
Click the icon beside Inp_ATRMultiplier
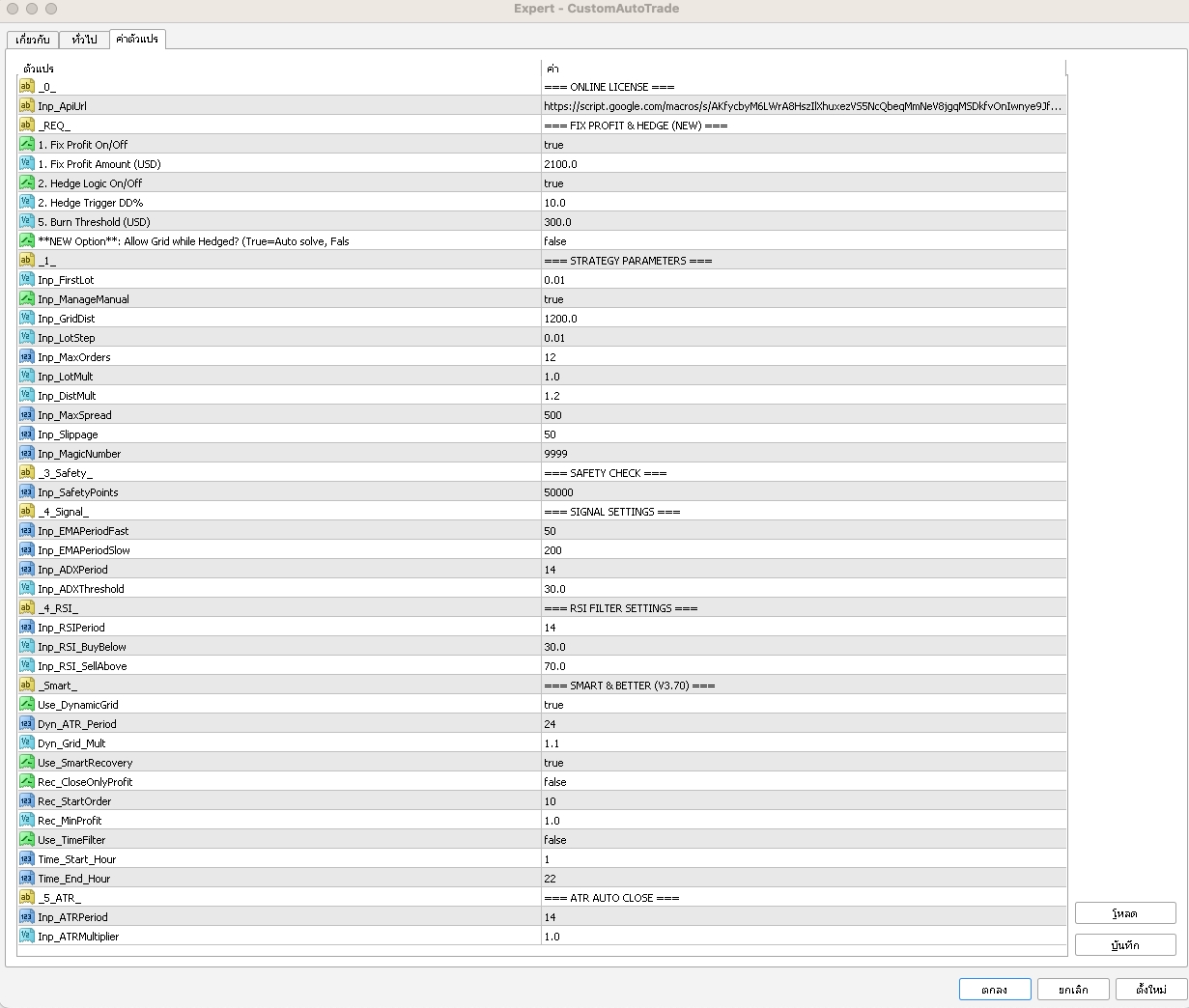26,937
